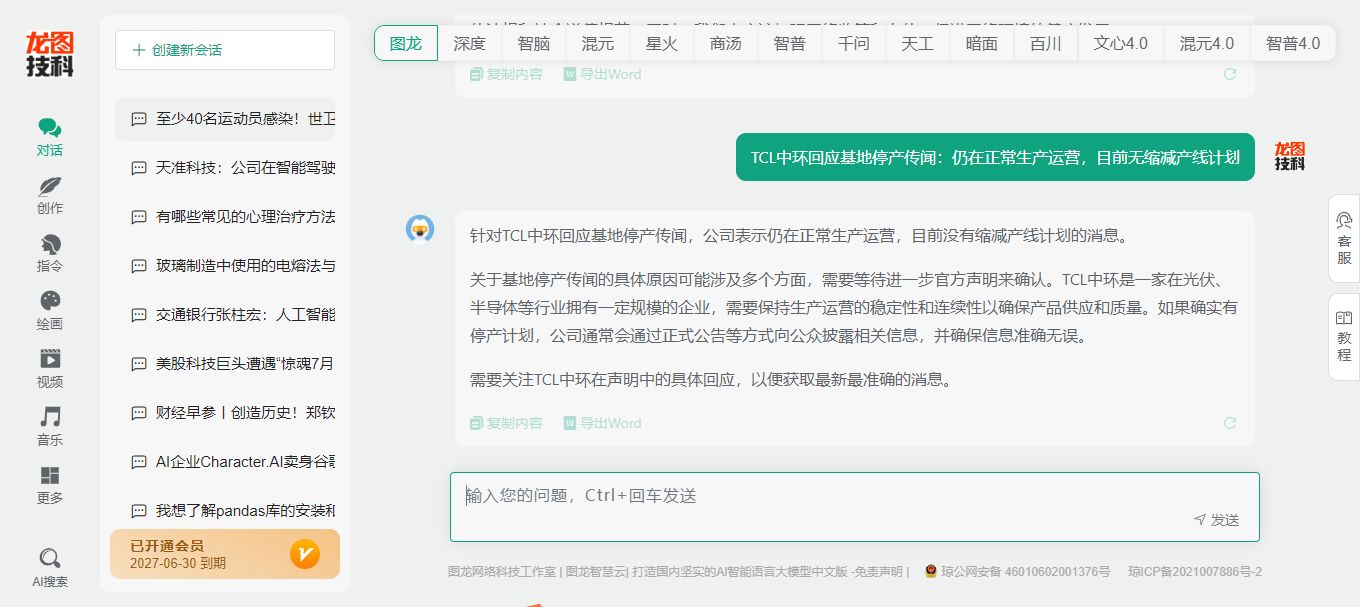The width and height of the screenshot is (1360, 607).
Task: Open the 绘画 painting section
Action: point(50,311)
